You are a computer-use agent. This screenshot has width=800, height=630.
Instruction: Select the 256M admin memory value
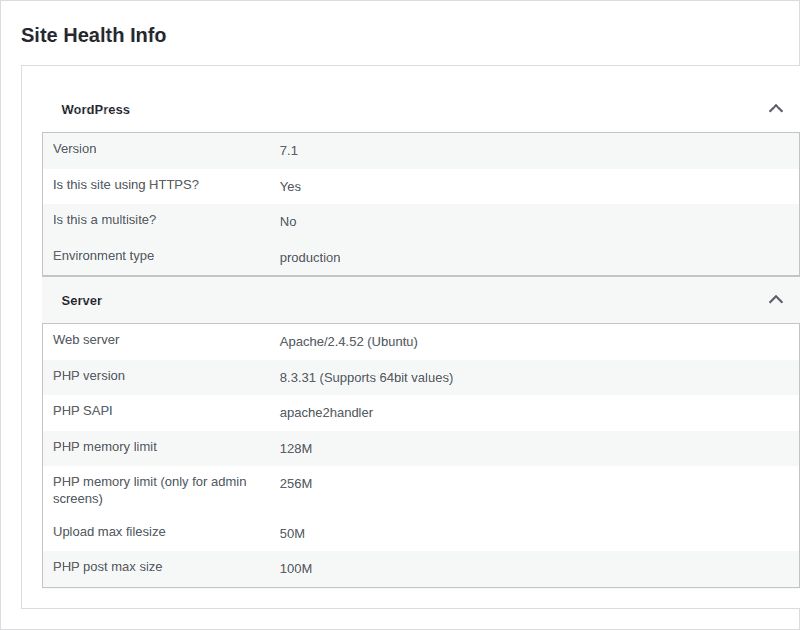tap(296, 484)
